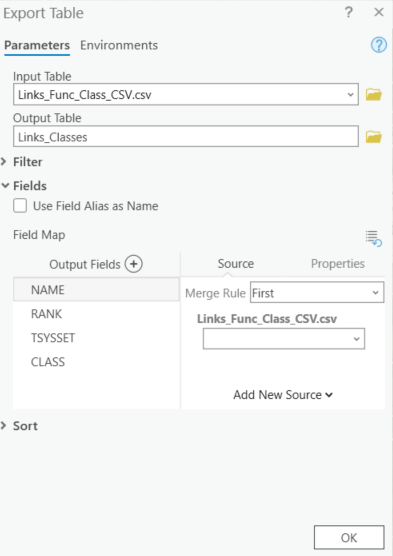
Task: Open the Input Table dropdown
Action: [350, 95]
